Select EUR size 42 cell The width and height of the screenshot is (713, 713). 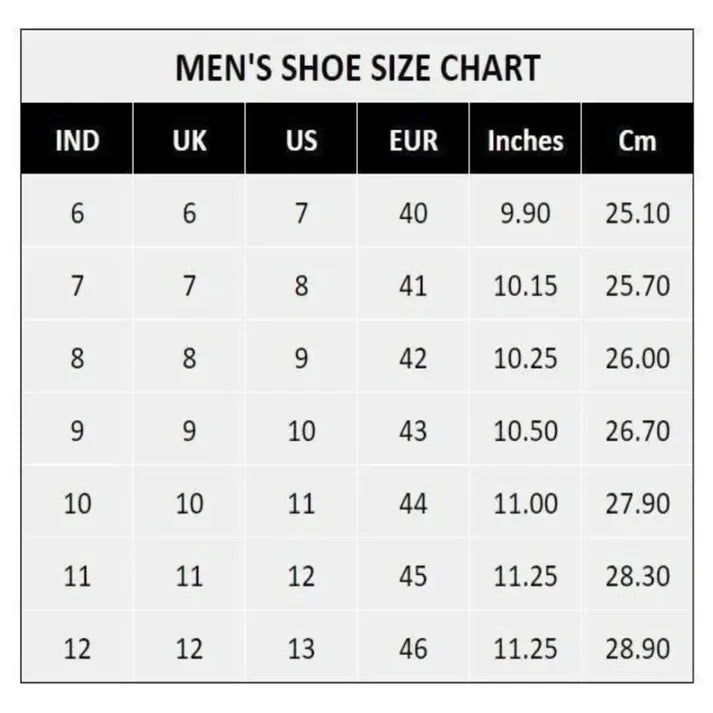tap(413, 358)
